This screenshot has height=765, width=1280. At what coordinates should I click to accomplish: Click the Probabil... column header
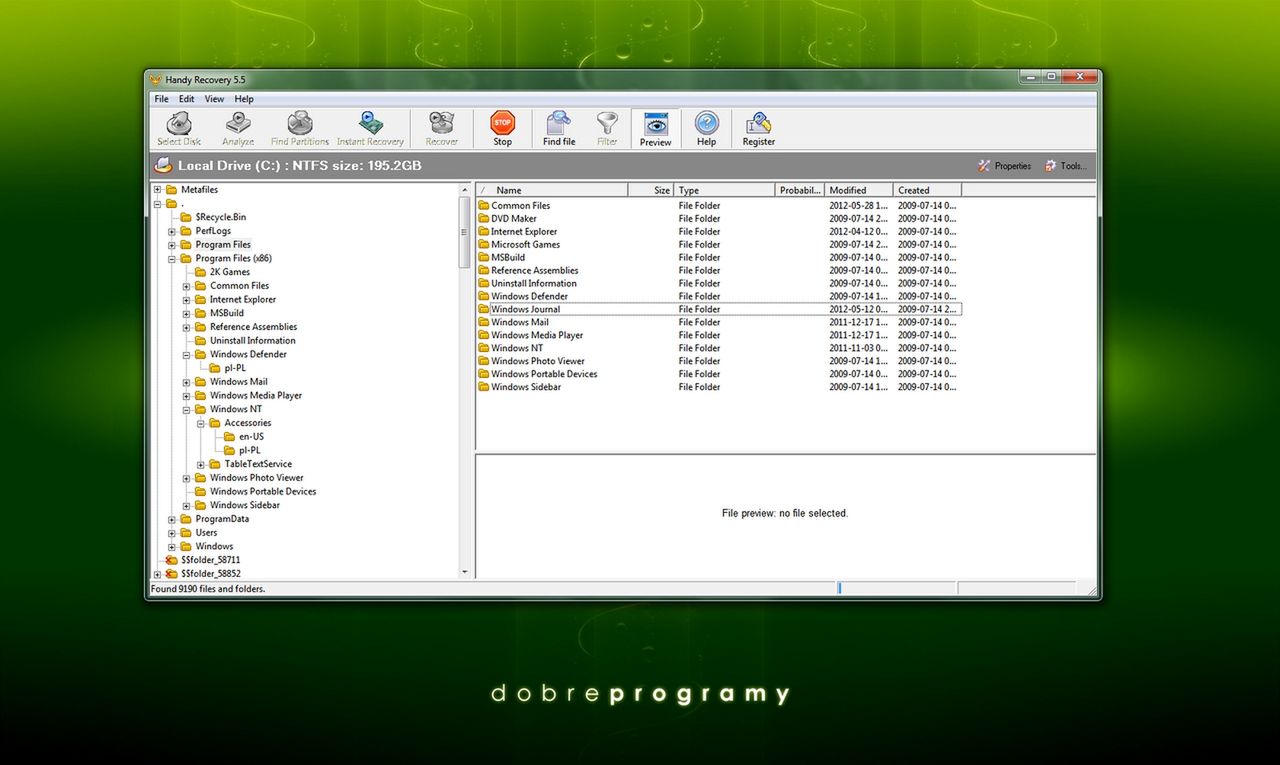pos(800,190)
